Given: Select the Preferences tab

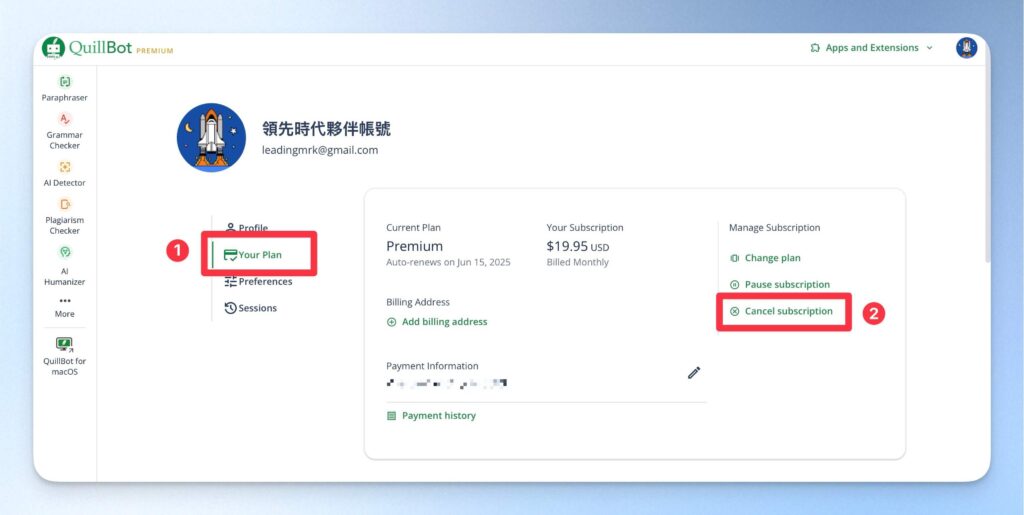Looking at the screenshot, I should coord(258,281).
